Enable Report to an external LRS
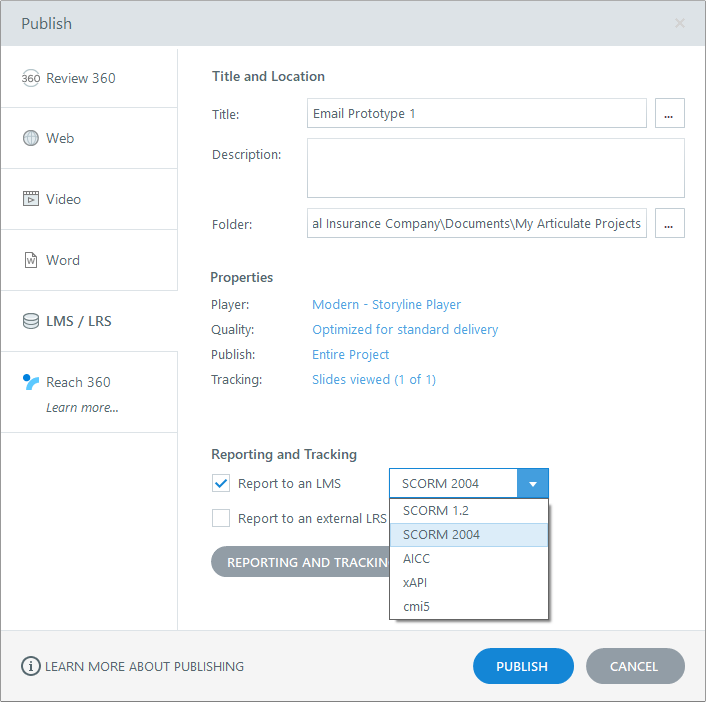Viewport: 706px width, 702px height. [x=221, y=518]
